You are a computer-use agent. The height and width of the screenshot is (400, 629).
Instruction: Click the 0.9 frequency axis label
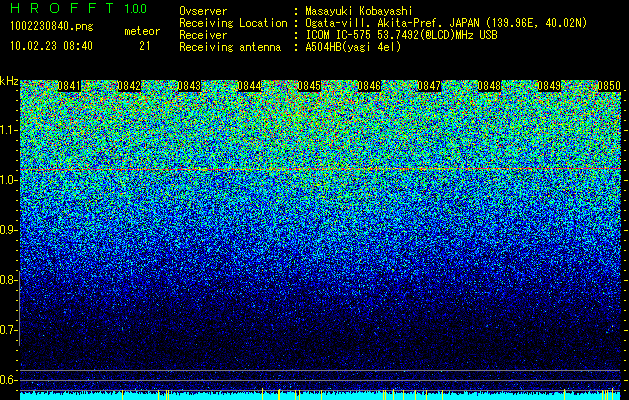click(8, 230)
